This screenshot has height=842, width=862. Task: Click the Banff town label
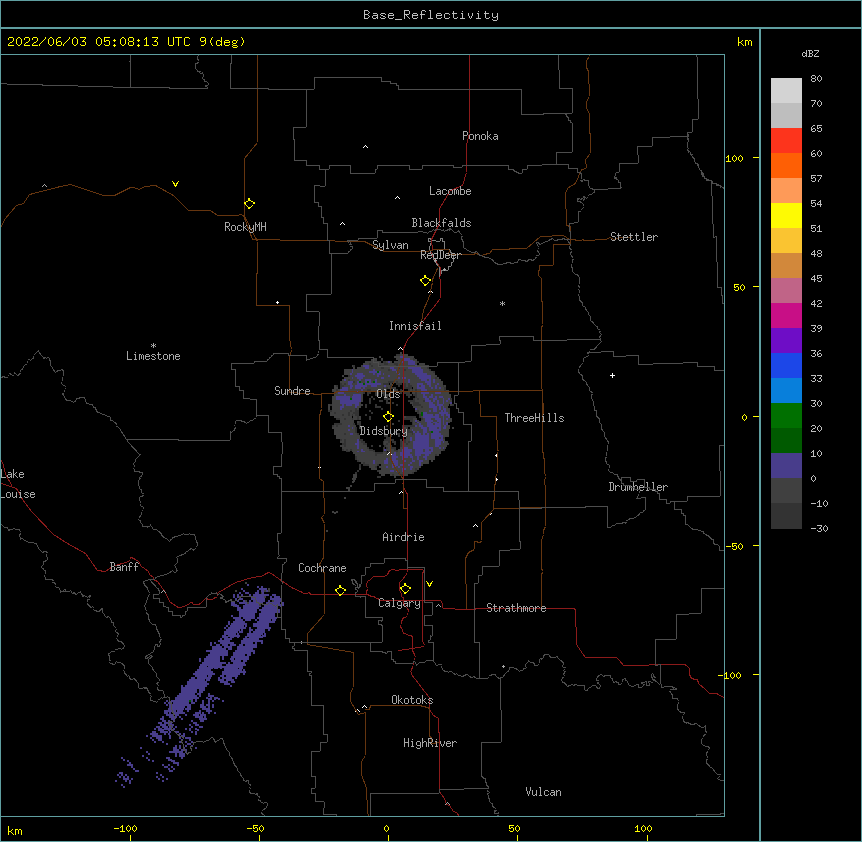(x=124, y=567)
